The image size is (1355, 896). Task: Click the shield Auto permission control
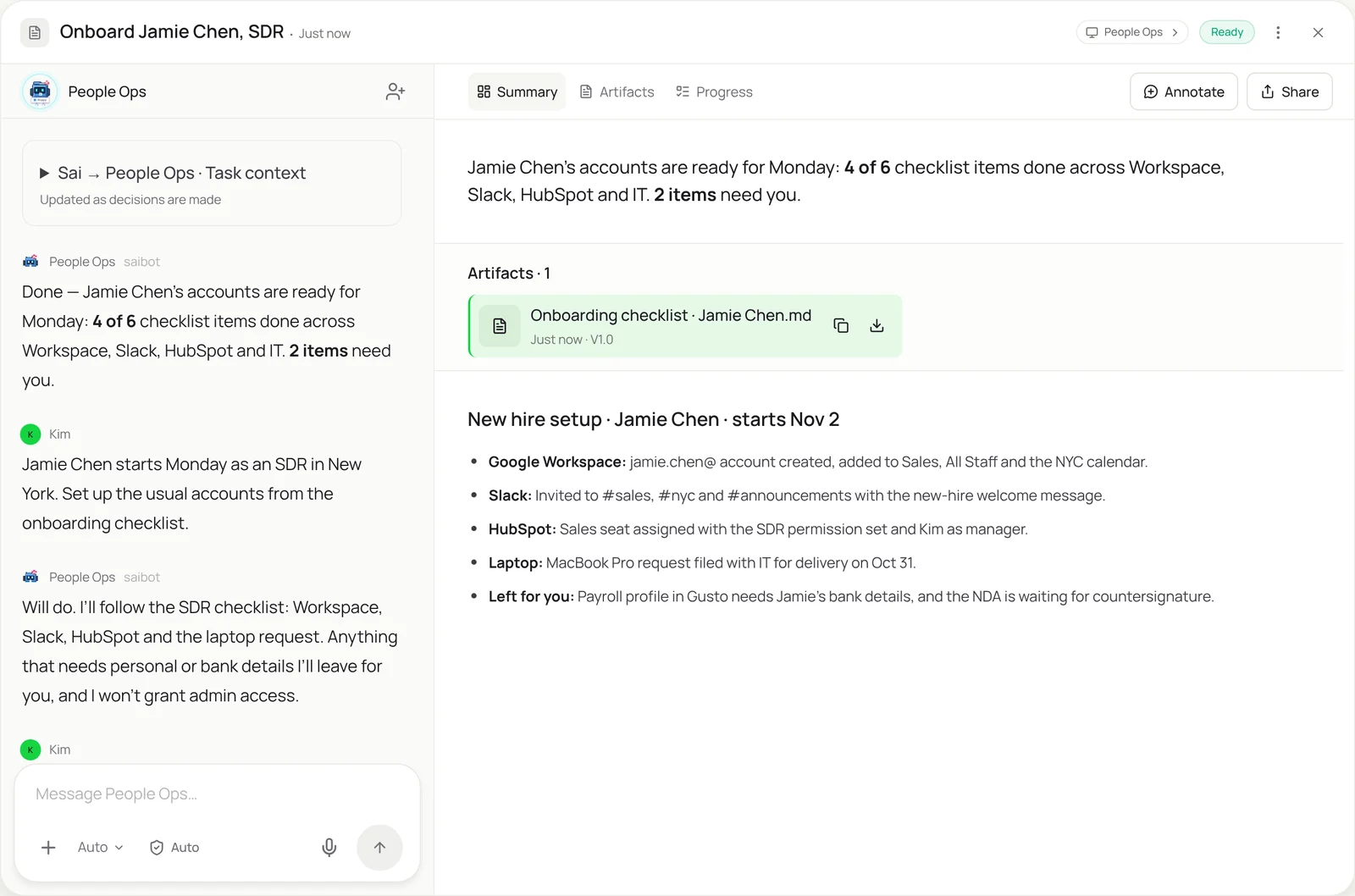(x=174, y=848)
